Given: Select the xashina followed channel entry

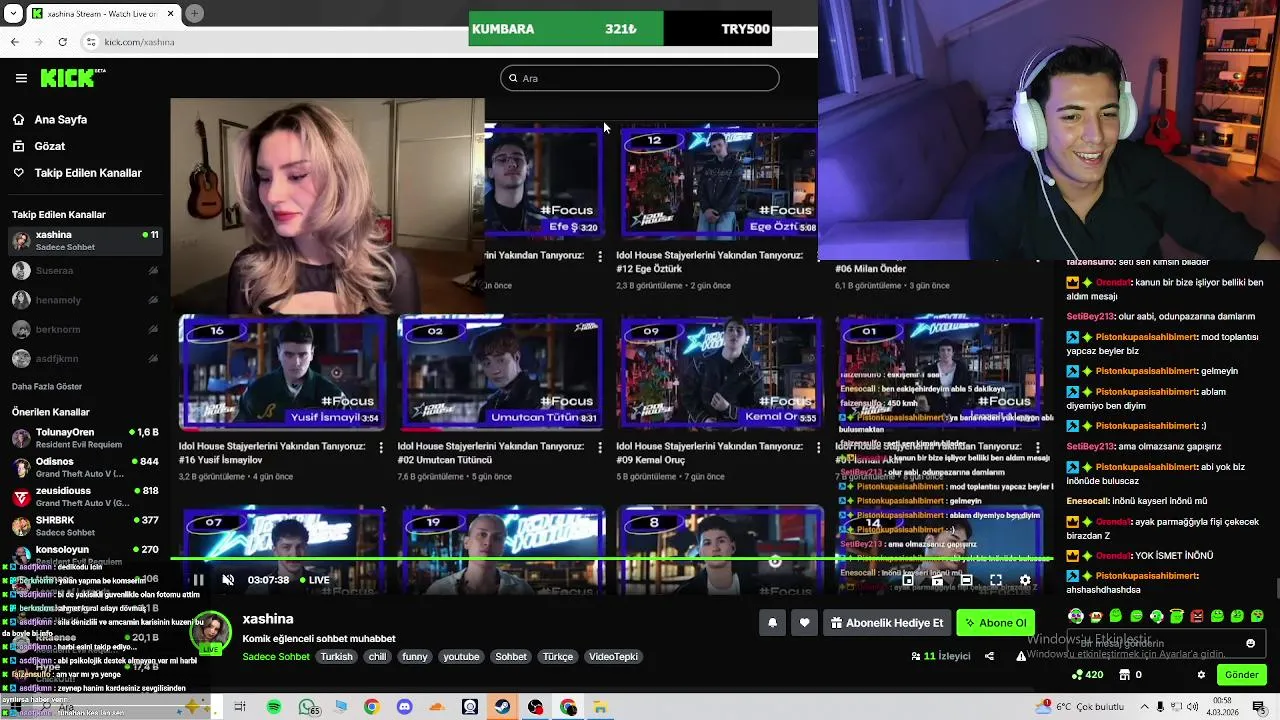Looking at the screenshot, I should coord(85,240).
